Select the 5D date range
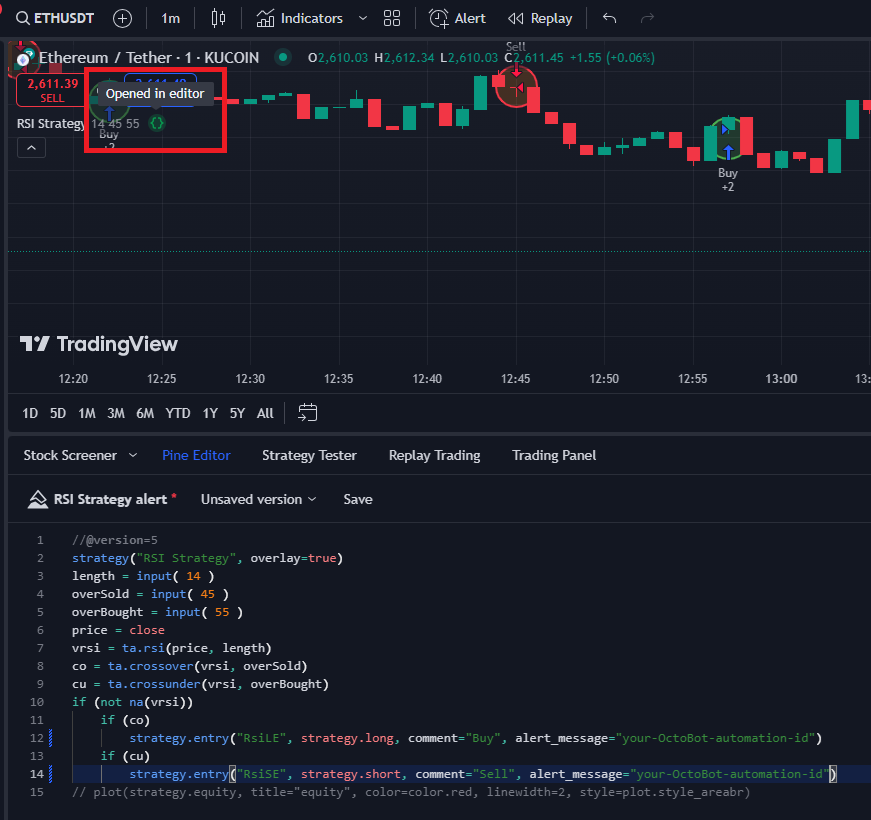The width and height of the screenshot is (871, 820). point(58,413)
